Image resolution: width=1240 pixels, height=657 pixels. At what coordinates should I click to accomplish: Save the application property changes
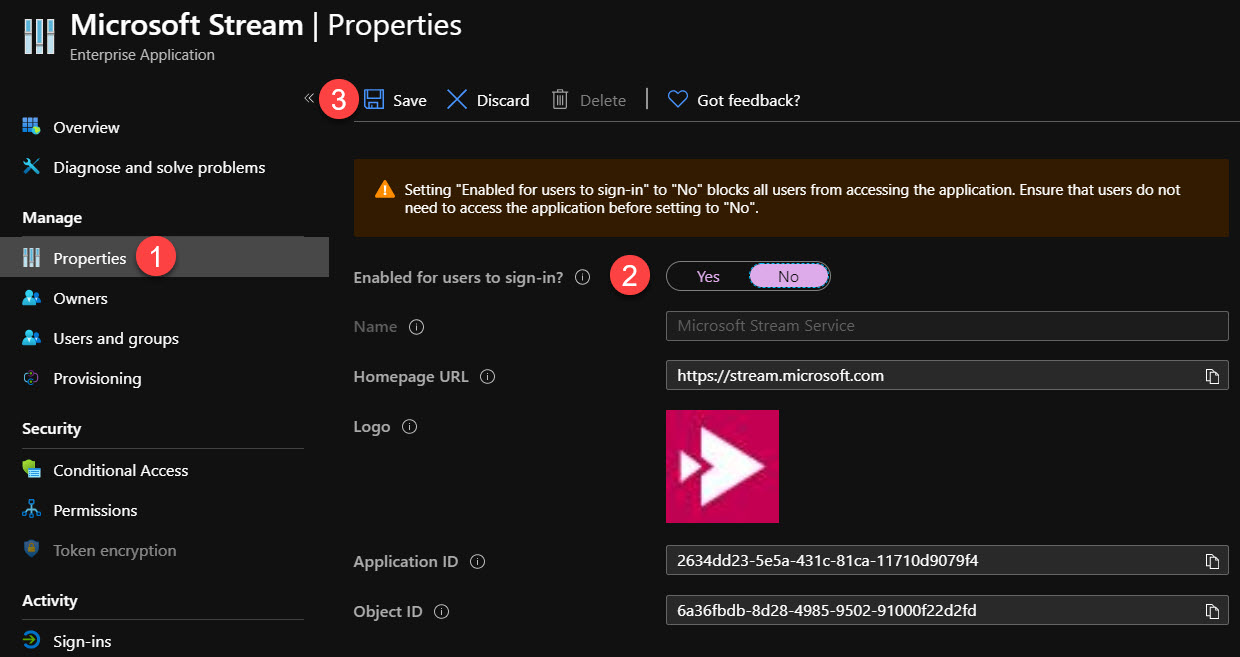(x=396, y=100)
